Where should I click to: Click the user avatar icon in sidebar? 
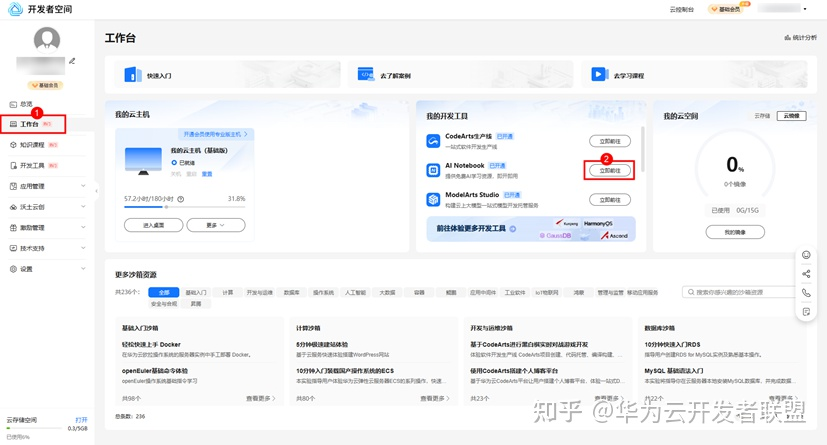(47, 40)
